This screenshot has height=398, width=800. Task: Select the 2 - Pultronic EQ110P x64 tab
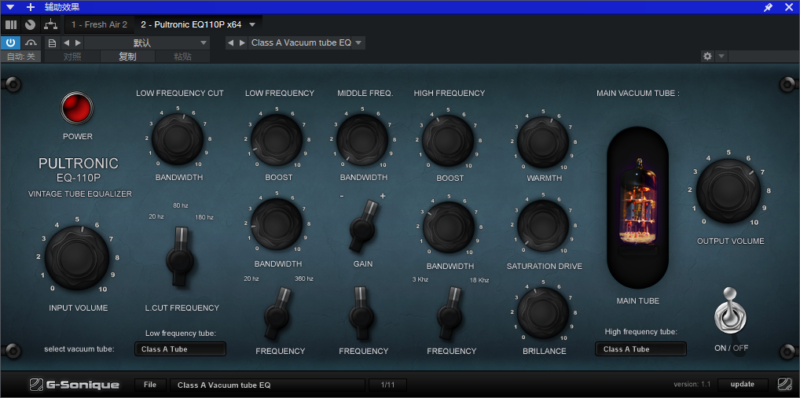[x=191, y=24]
